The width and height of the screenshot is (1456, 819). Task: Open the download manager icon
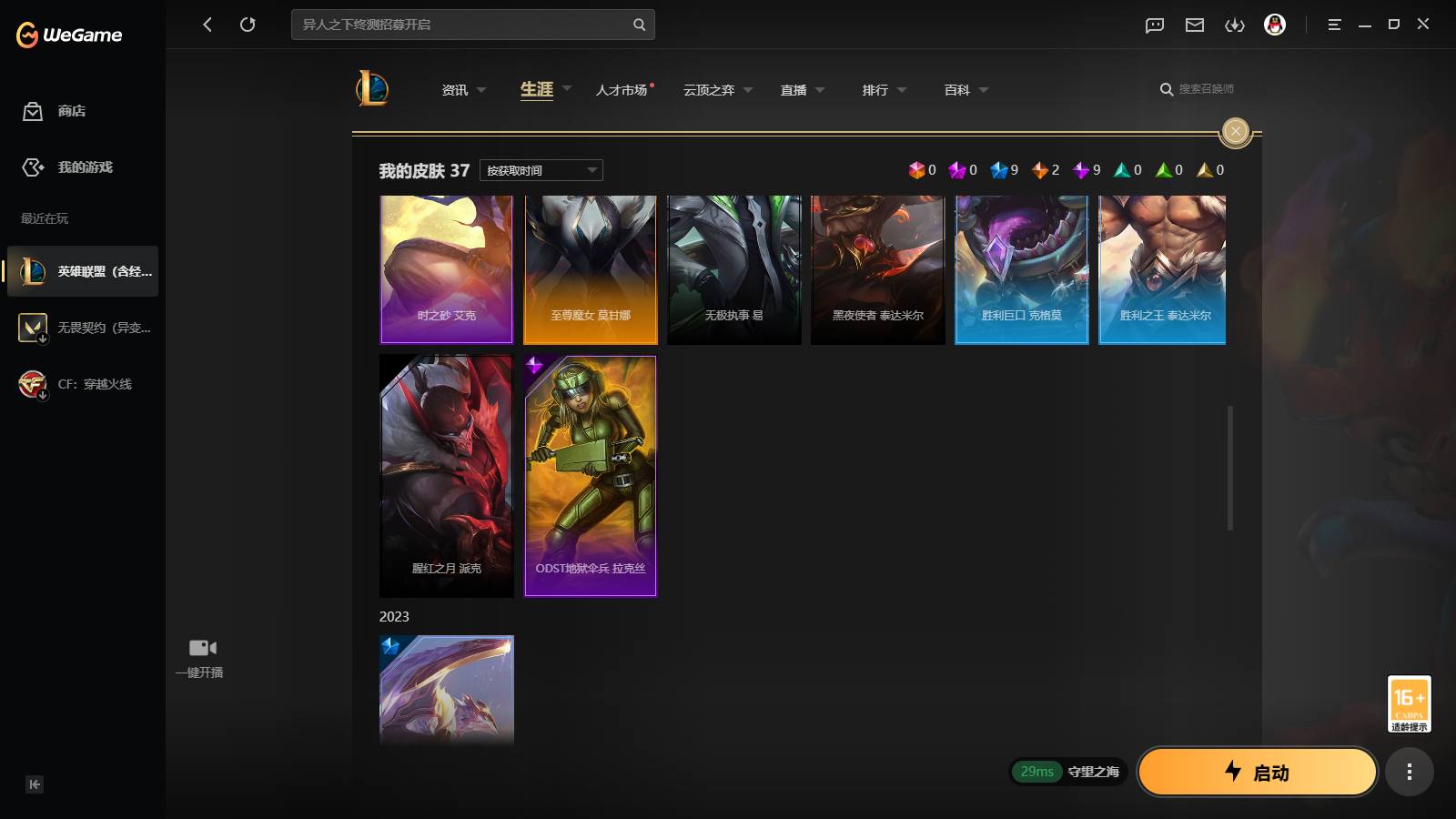pos(1235,25)
